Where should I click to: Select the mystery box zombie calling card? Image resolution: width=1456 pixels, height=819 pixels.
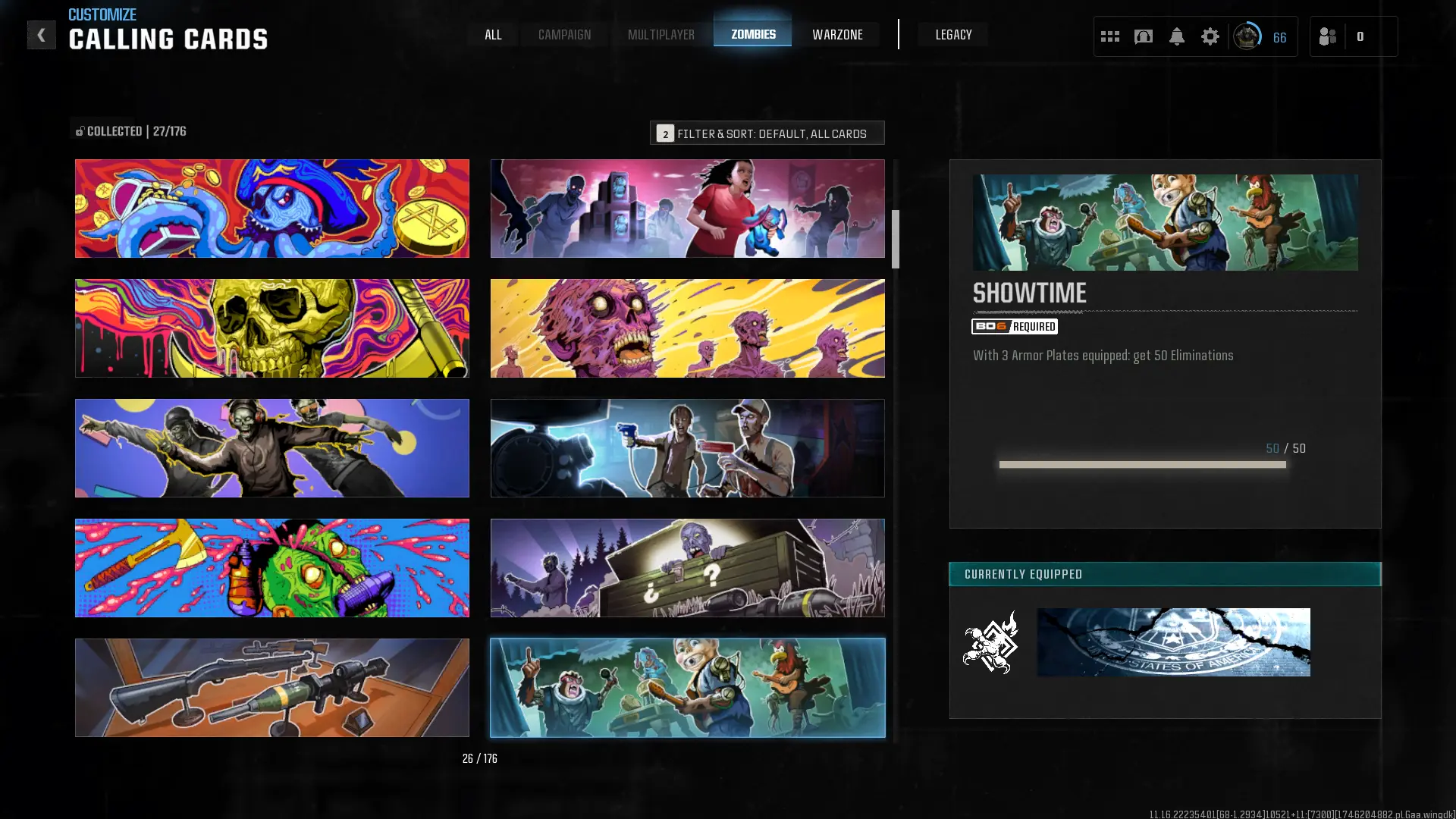click(x=687, y=568)
